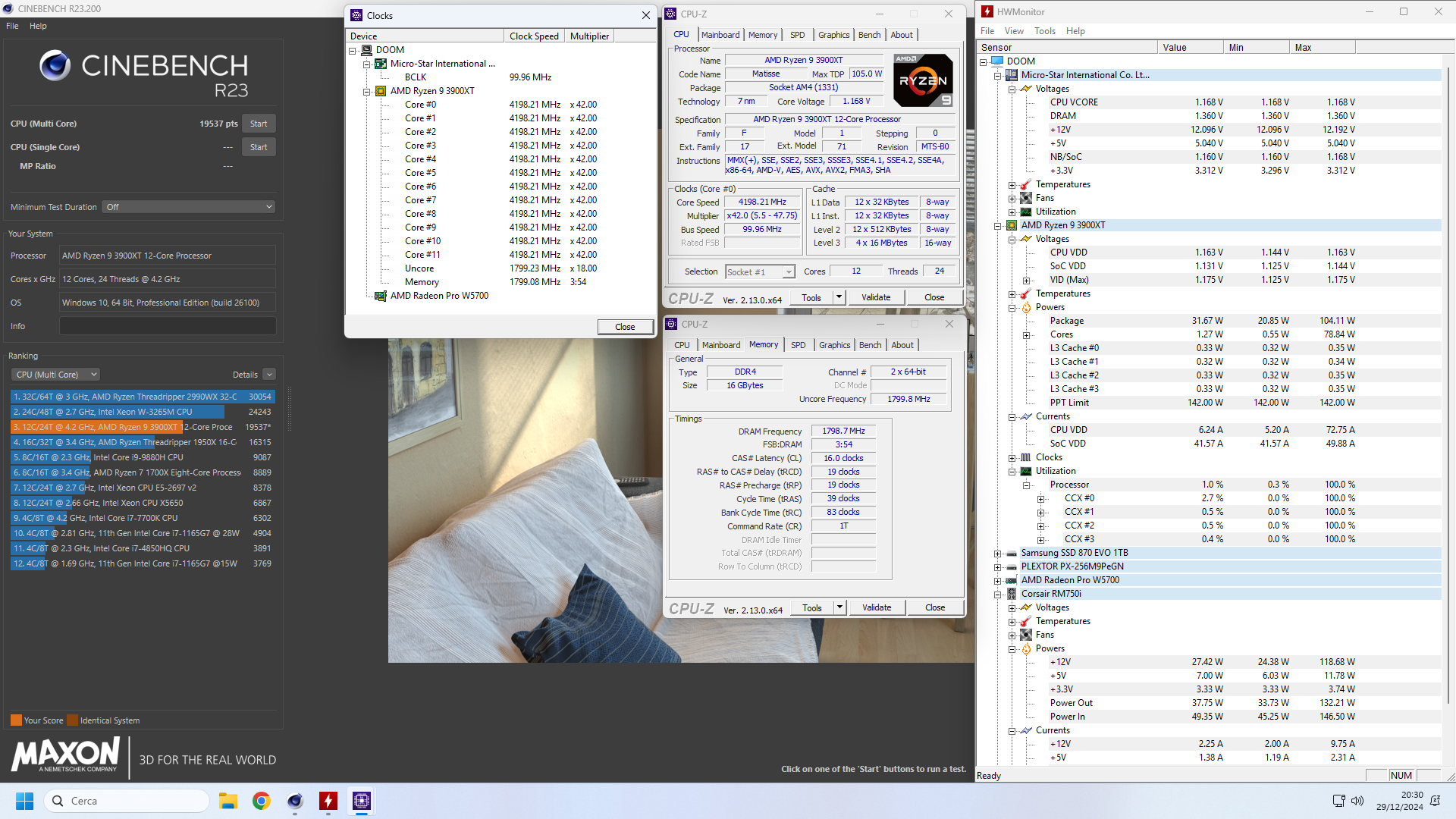Expand Samsung SSD 870 EVO 1TB node
Viewport: 1456px width, 819px height.
point(997,554)
